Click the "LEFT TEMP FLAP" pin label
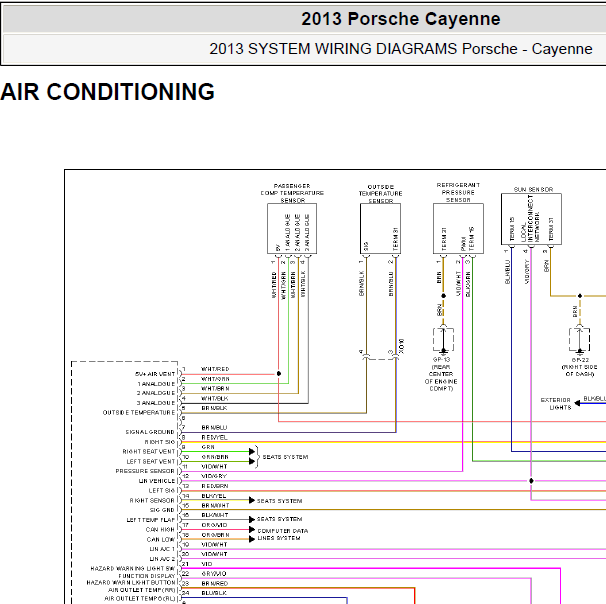This screenshot has width=606, height=604. click(x=151, y=520)
